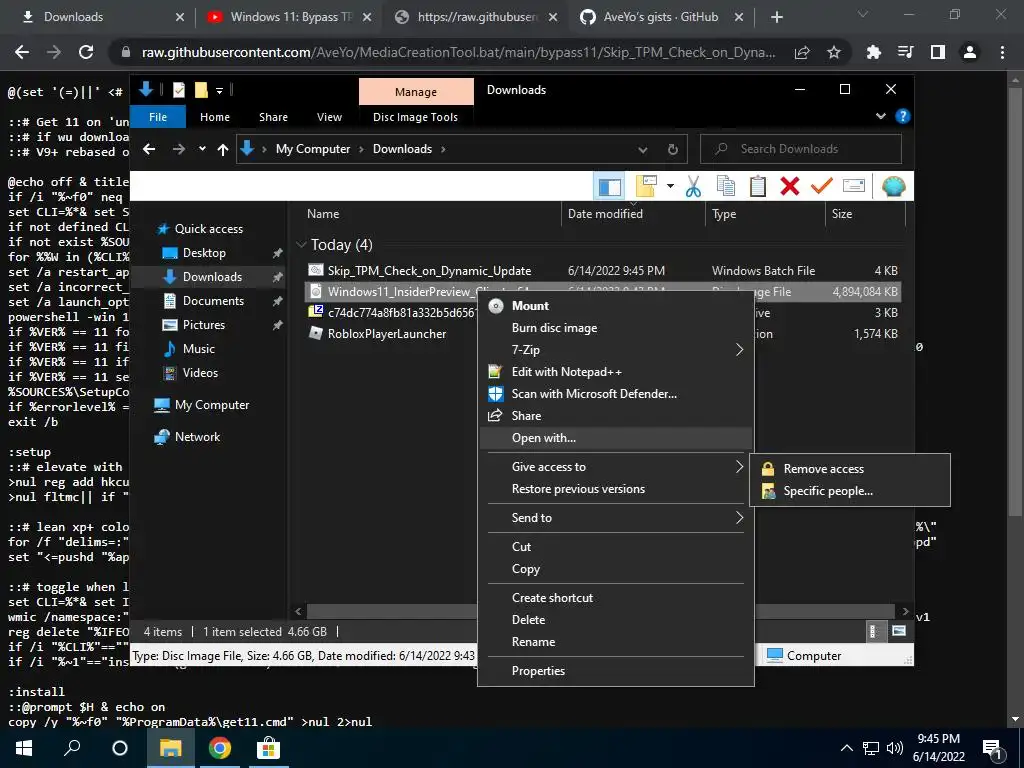Click quick access New Folder icon
The height and width of the screenshot is (768, 1024).
201,90
